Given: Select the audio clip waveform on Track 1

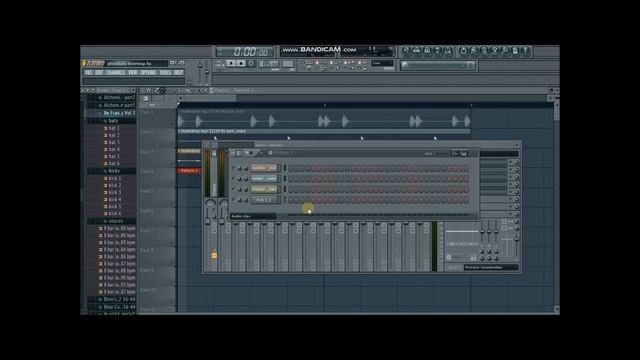Looking at the screenshot, I should pyautogui.click(x=324, y=121).
